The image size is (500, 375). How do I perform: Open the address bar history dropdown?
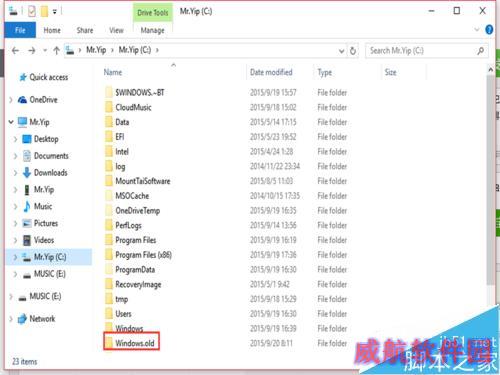pyautogui.click(x=341, y=51)
